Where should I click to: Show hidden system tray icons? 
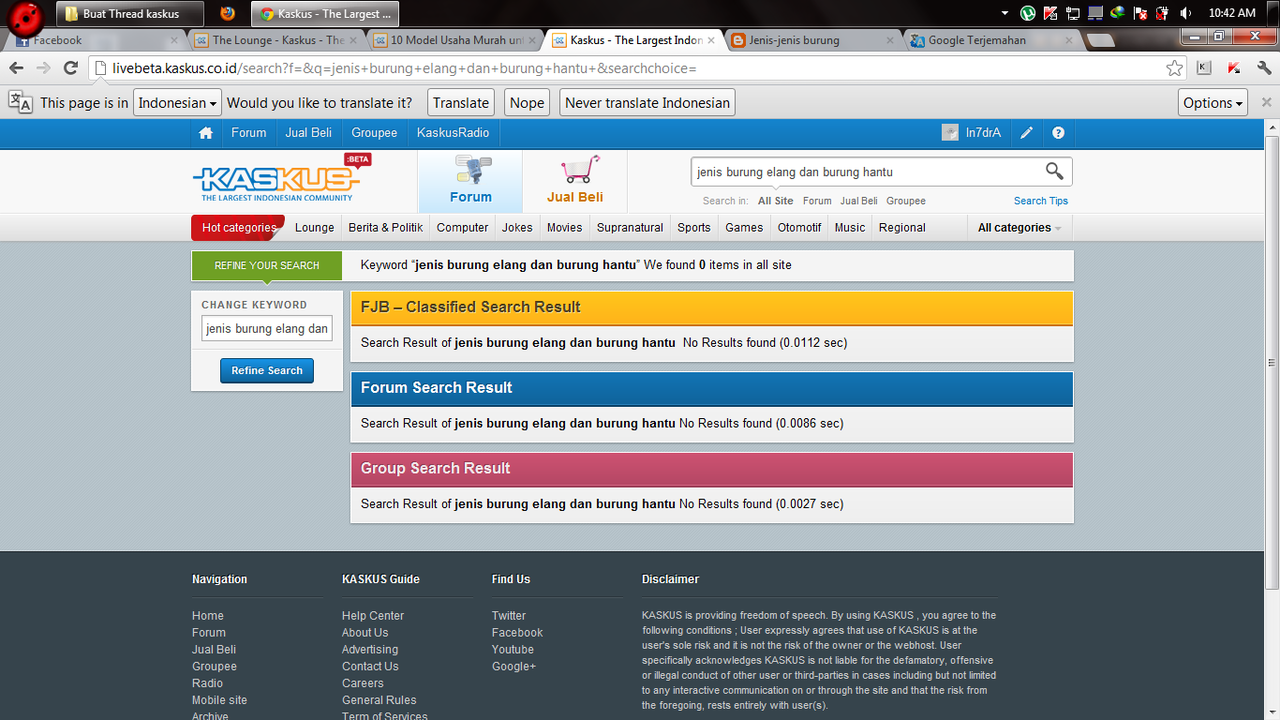pos(1005,13)
